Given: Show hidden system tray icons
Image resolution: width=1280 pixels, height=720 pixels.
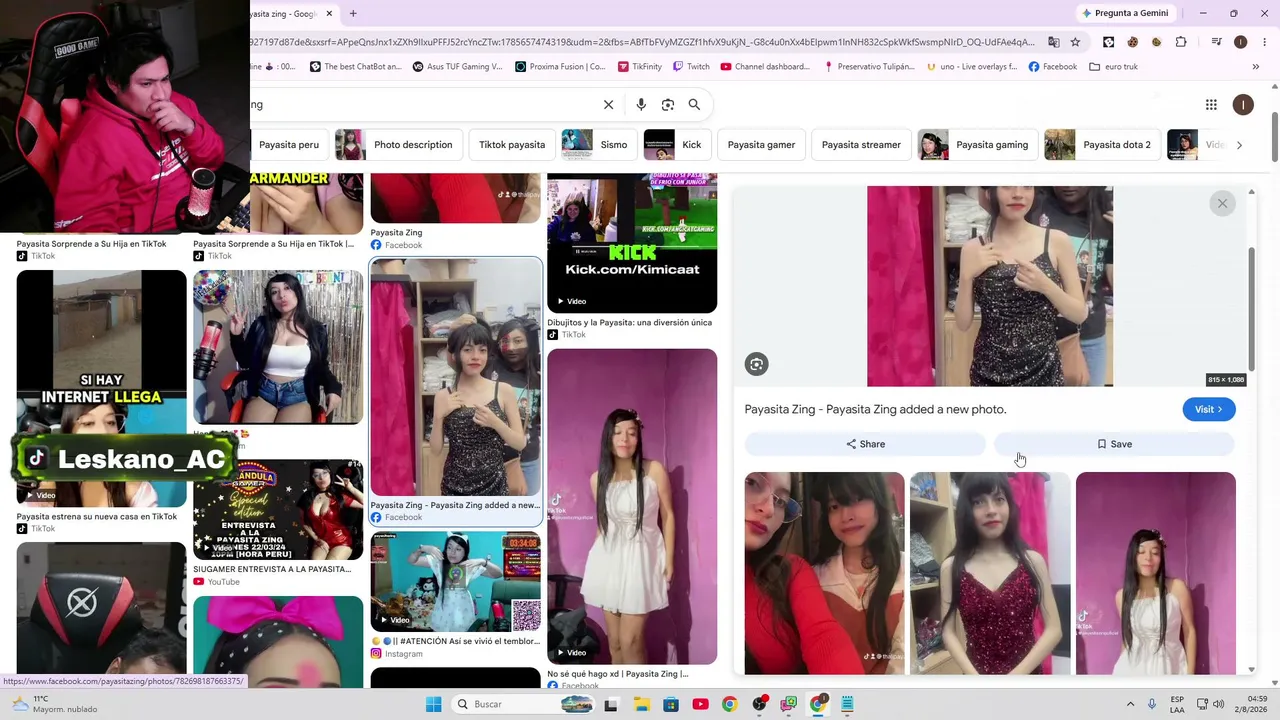Looking at the screenshot, I should [1130, 704].
